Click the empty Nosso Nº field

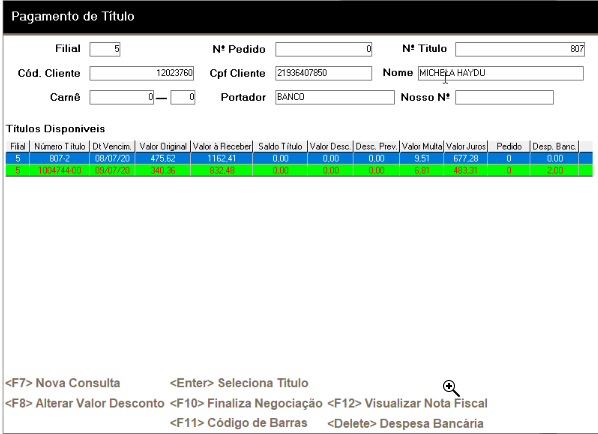tap(504, 97)
